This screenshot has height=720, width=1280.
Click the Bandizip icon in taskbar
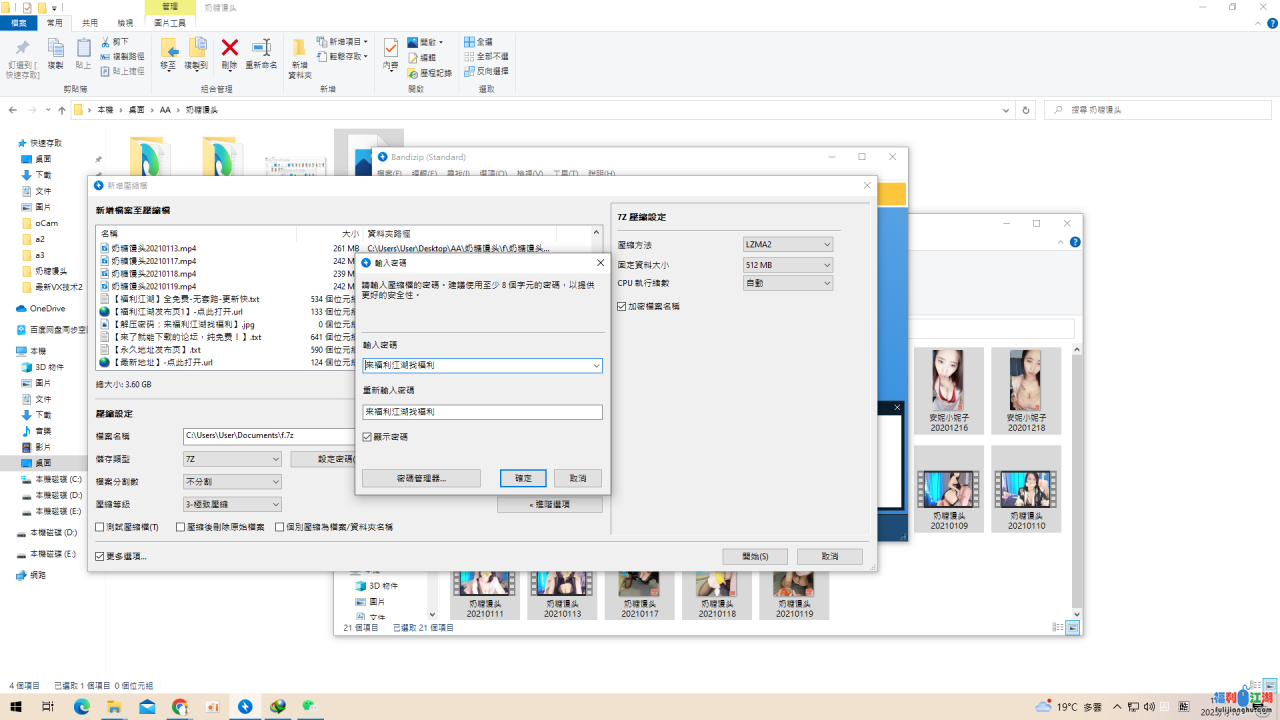click(245, 707)
